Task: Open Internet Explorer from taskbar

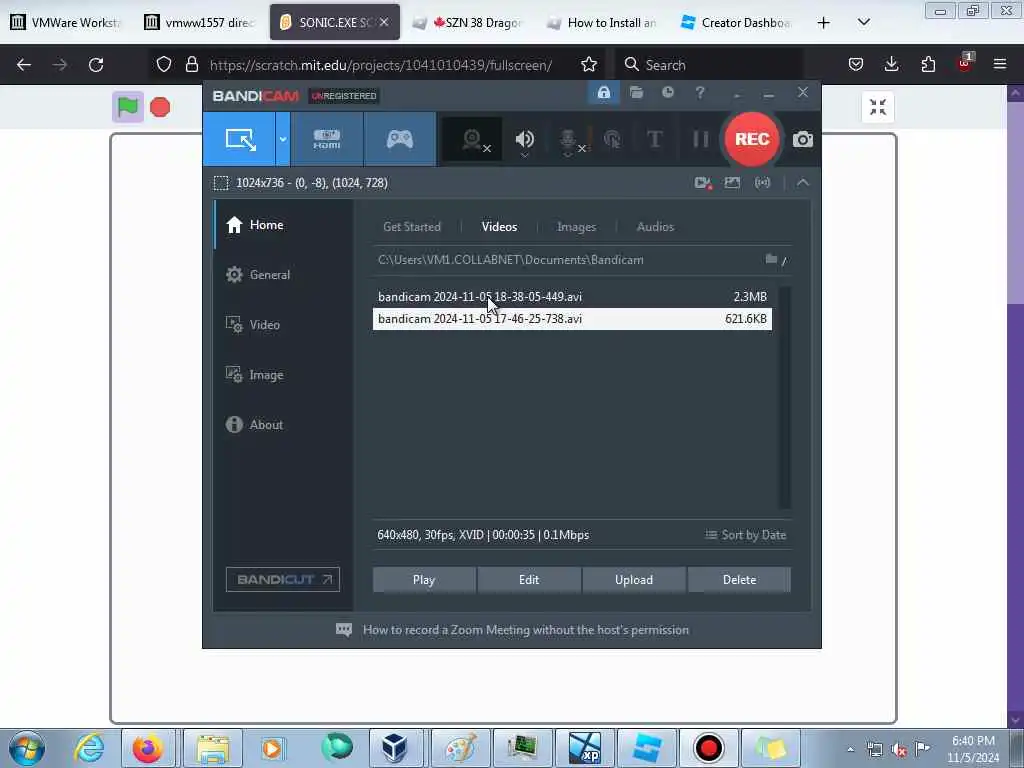Action: pos(89,748)
